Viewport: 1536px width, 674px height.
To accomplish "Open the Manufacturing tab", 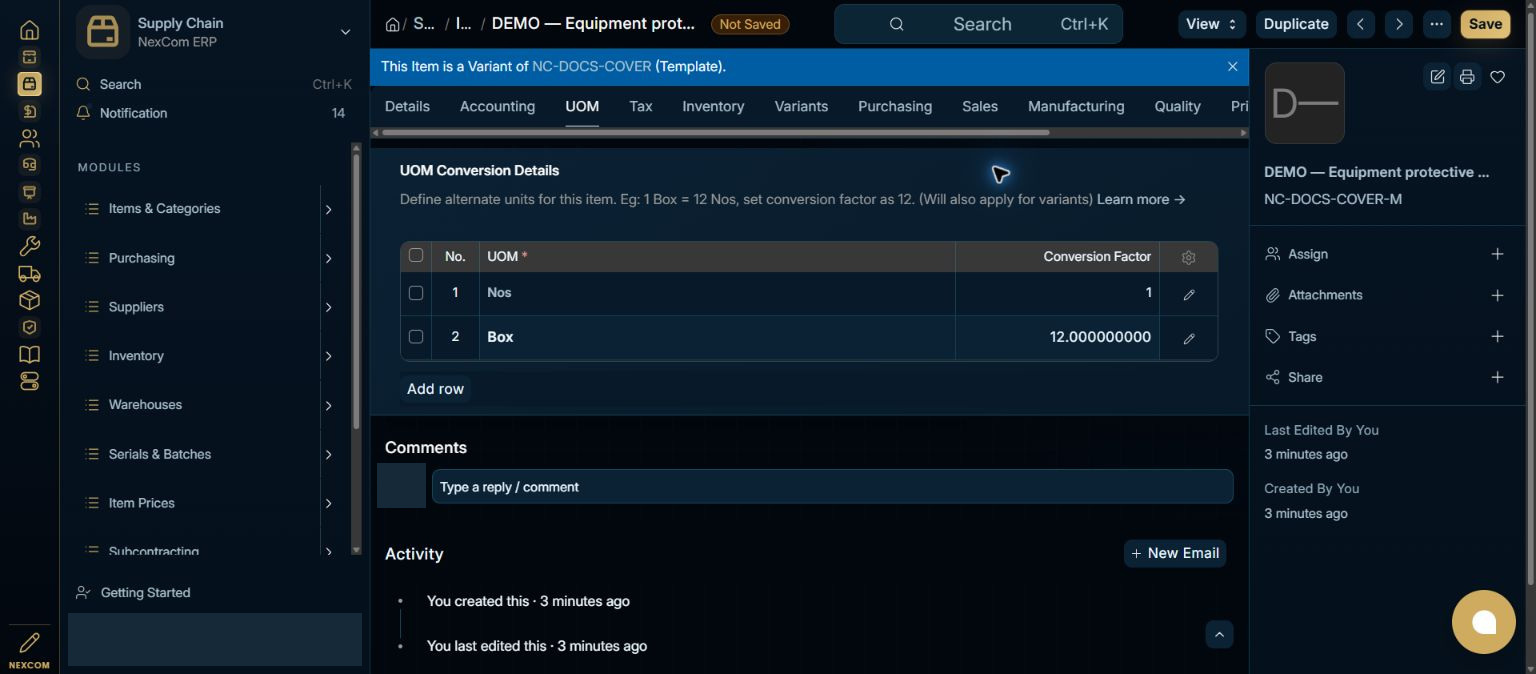I will 1076,106.
